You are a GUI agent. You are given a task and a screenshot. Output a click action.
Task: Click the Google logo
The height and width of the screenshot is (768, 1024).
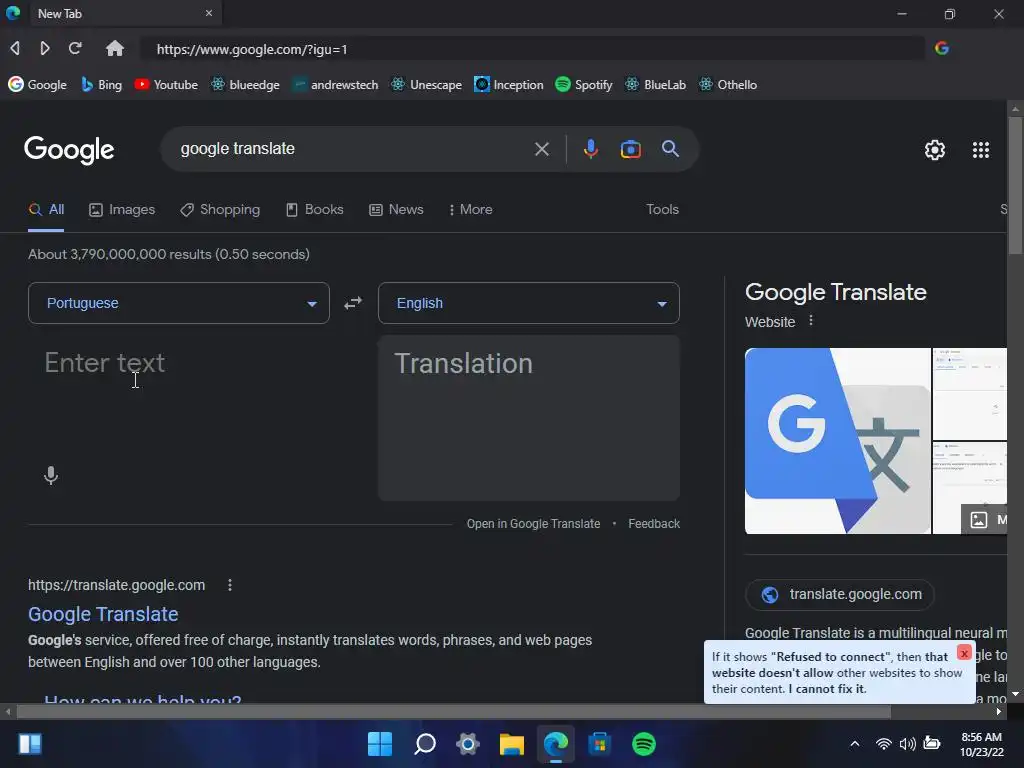pos(69,150)
